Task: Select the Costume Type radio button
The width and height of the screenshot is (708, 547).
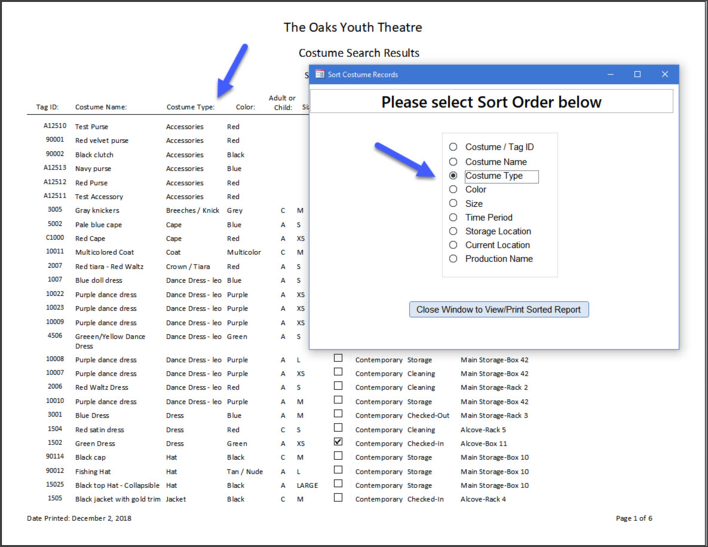Action: [453, 176]
